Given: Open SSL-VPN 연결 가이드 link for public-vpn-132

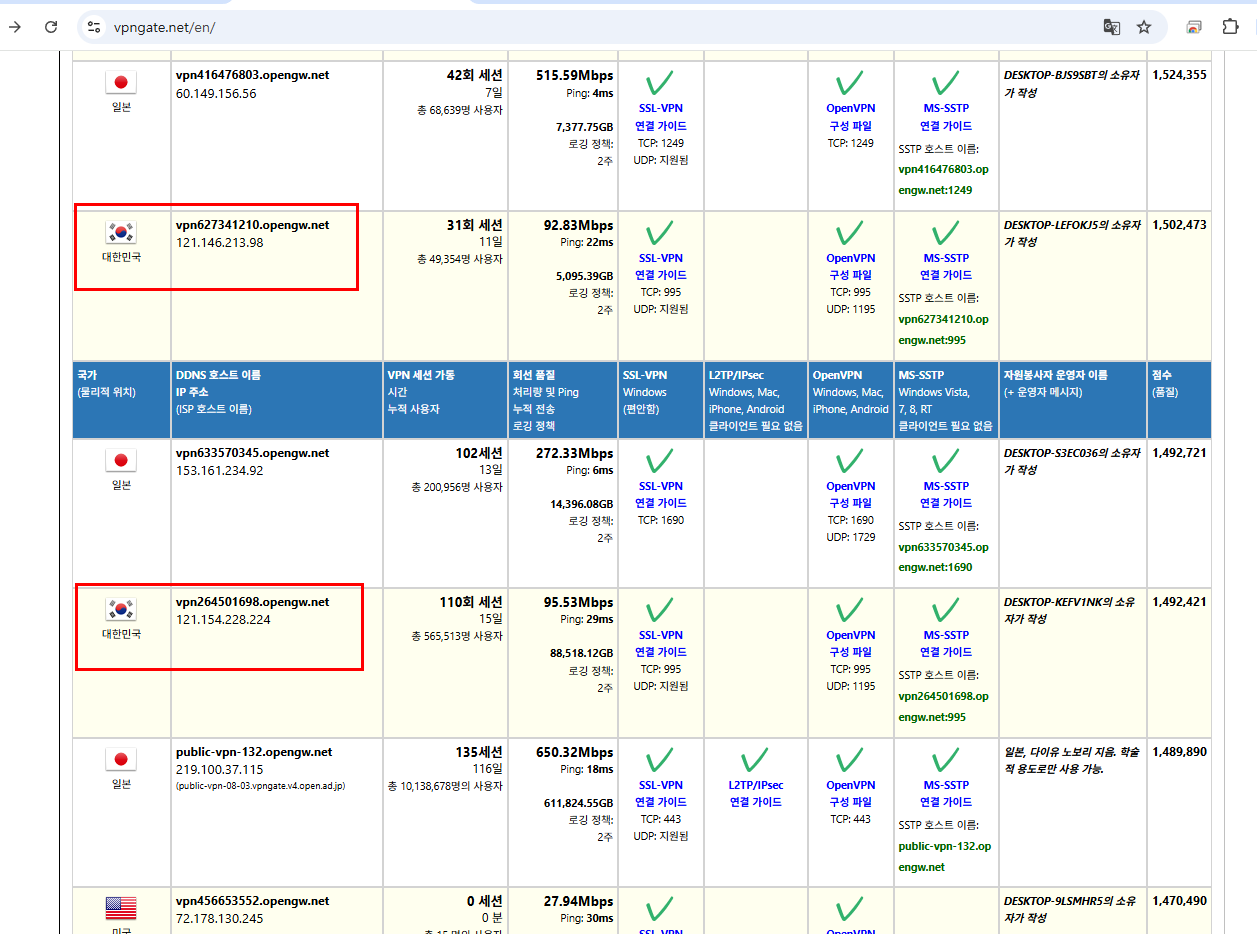Looking at the screenshot, I should click(x=660, y=793).
